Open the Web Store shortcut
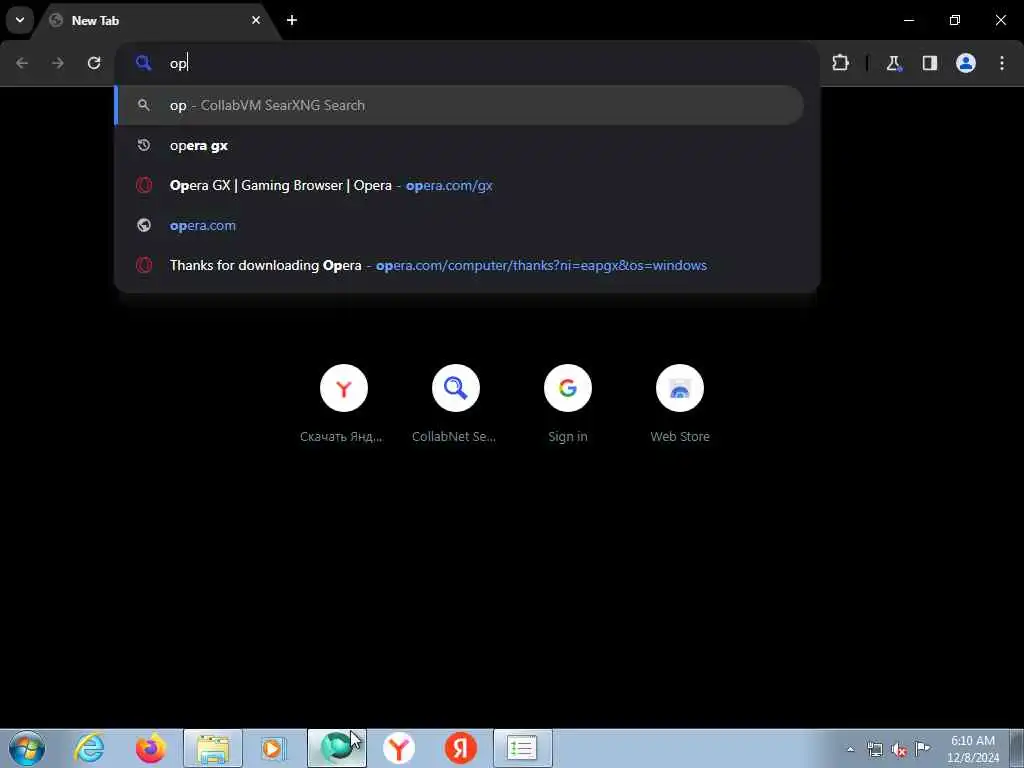The image size is (1024, 768). coord(680,404)
